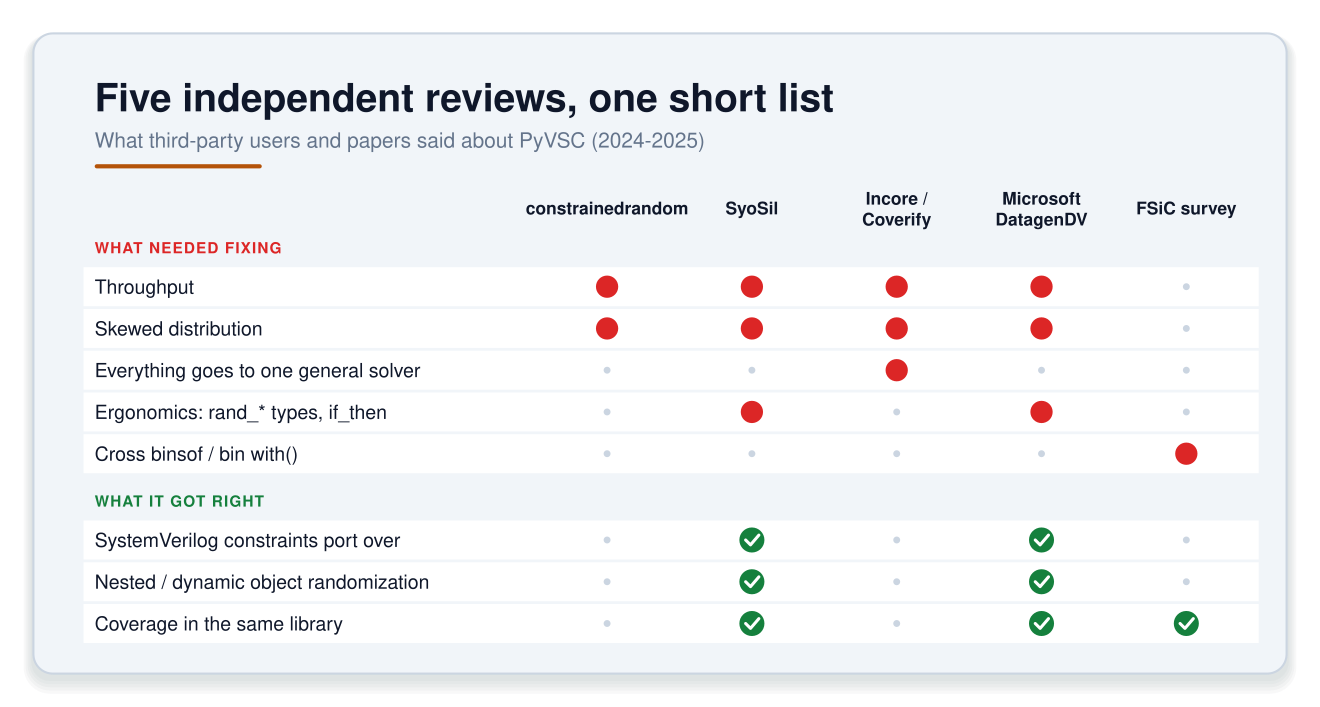
Task: Click 'SystemVerilog constraints port over' label
Action: [247, 540]
